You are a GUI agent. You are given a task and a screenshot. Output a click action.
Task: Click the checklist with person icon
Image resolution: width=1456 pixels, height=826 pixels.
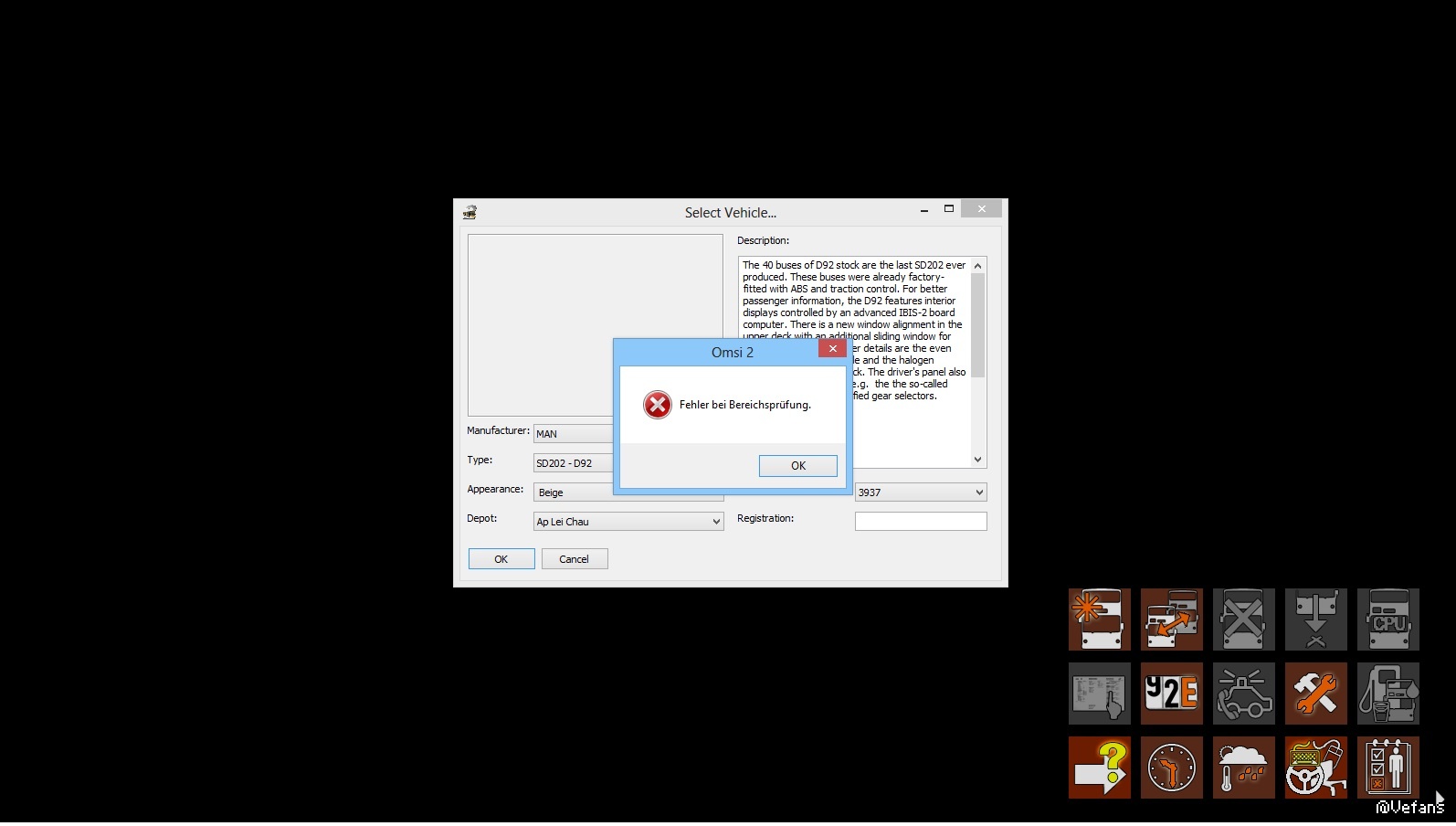pyautogui.click(x=1388, y=768)
